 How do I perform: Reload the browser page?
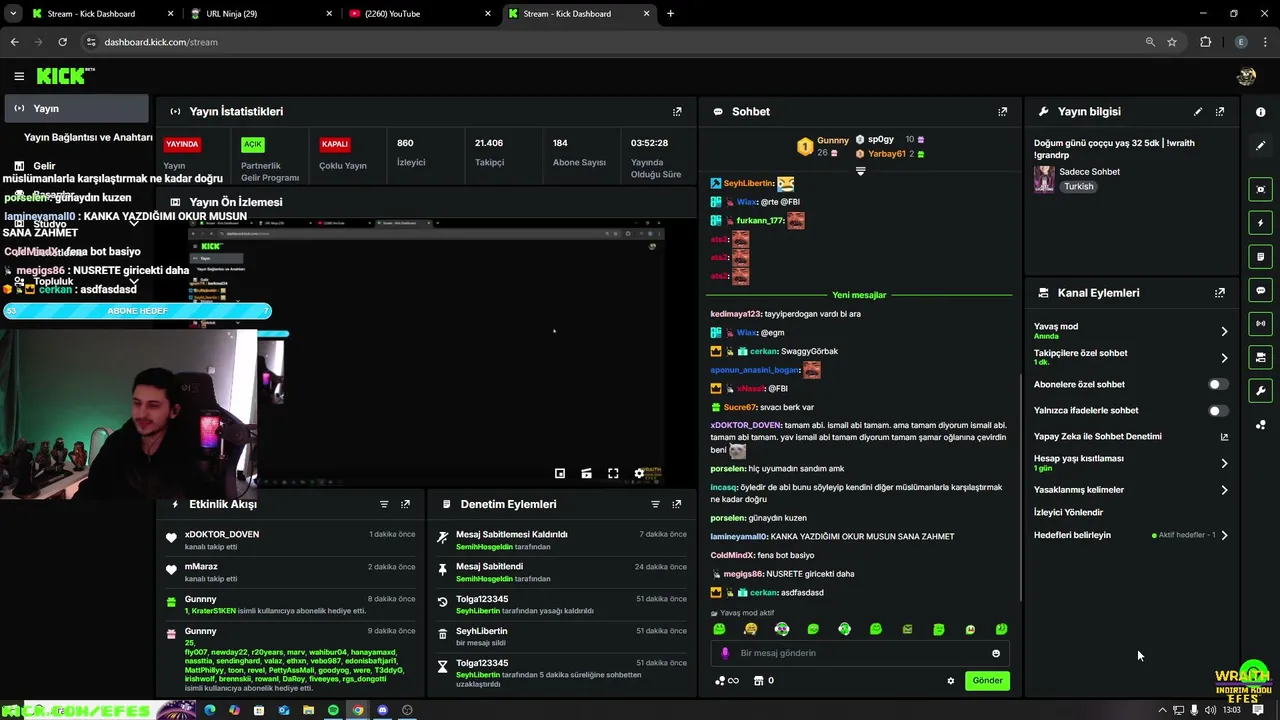(62, 42)
